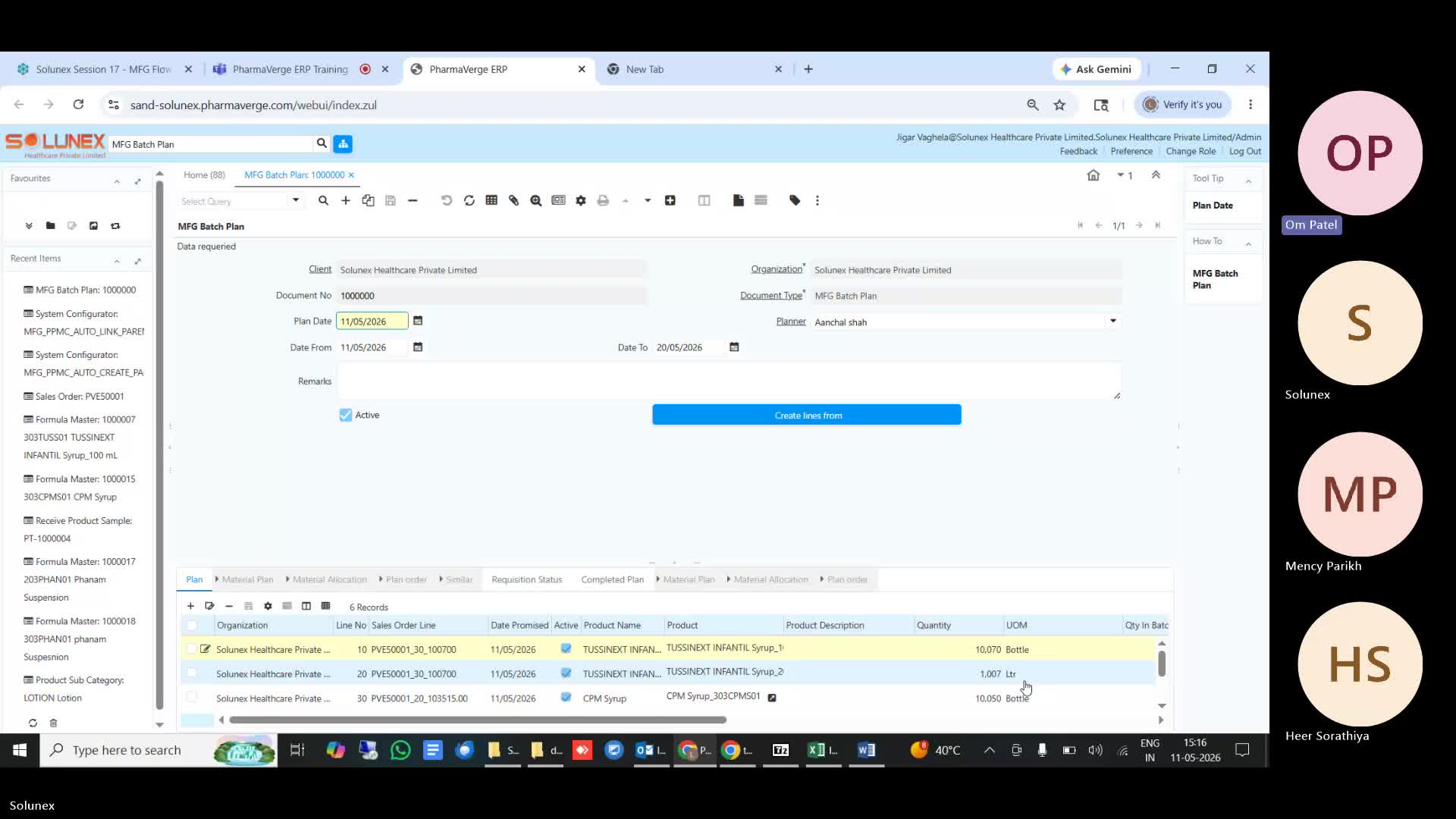This screenshot has width=1456, height=819.
Task: Click the Log Out link
Action: (x=1245, y=152)
